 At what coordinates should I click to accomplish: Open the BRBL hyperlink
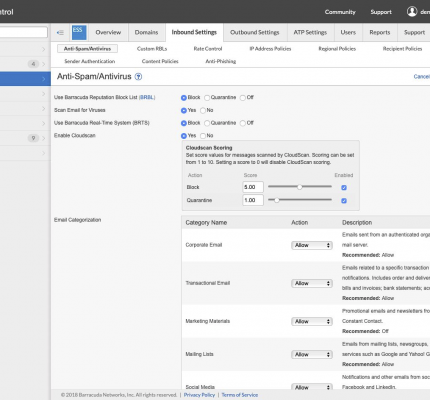[x=147, y=97]
